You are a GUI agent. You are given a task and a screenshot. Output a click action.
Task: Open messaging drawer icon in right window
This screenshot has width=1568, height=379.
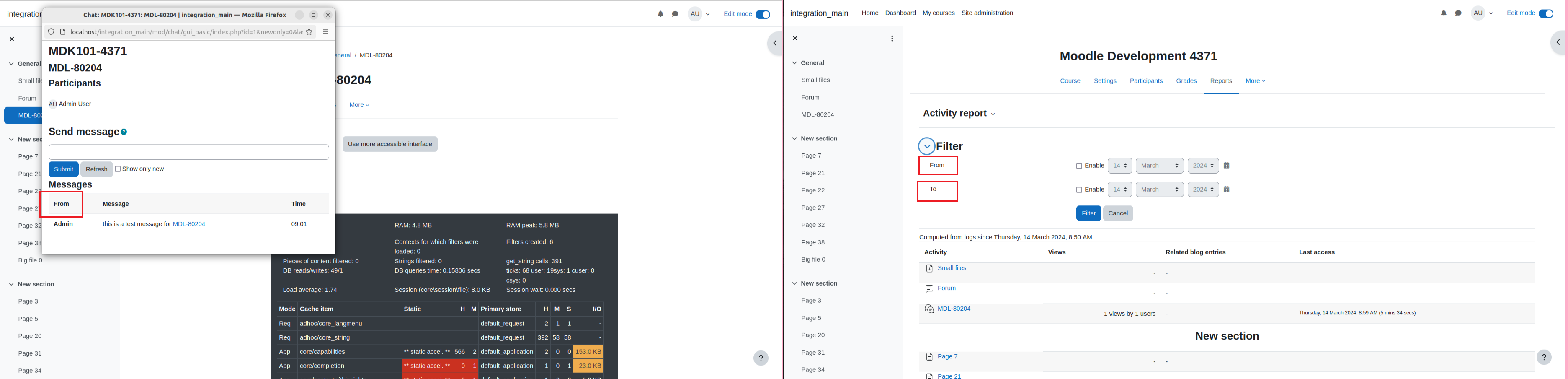click(1458, 13)
